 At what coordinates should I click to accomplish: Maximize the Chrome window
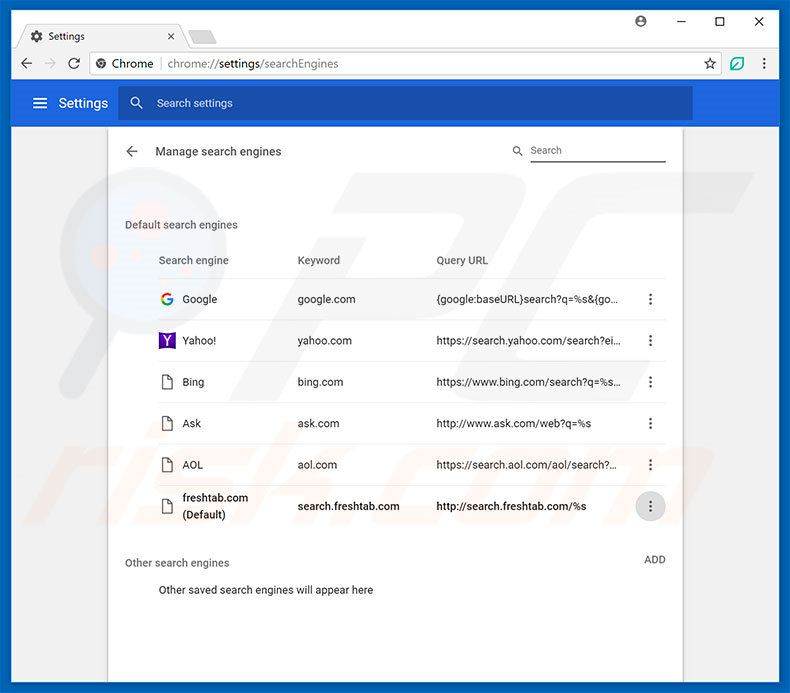[x=720, y=21]
